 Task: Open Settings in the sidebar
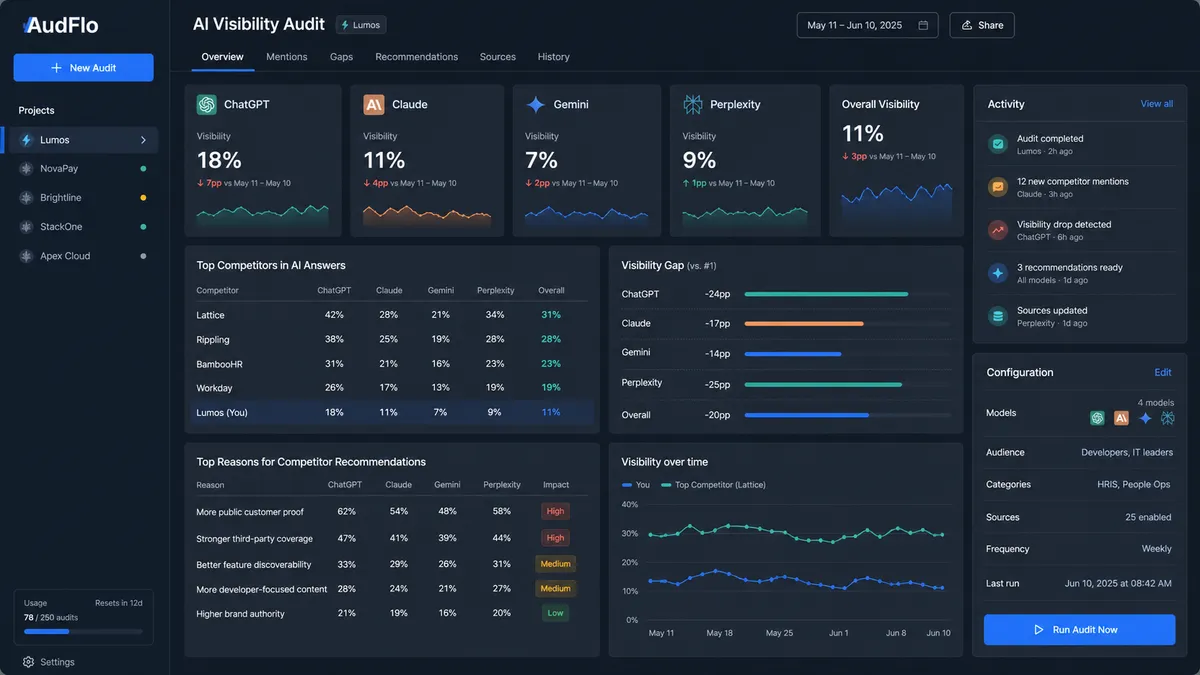click(48, 662)
